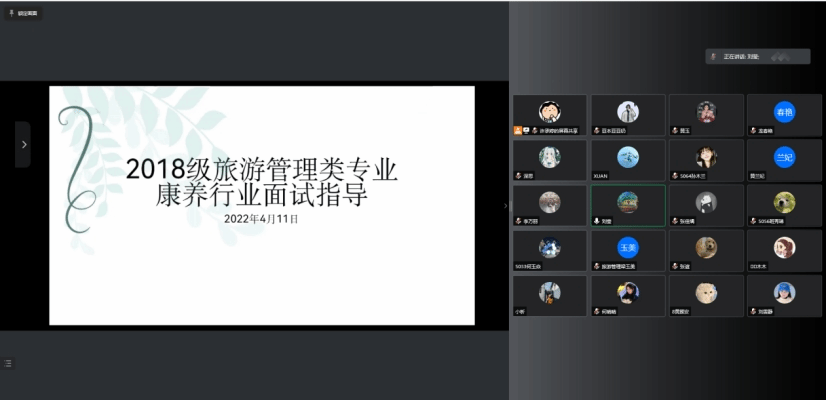Click the pin icon to lock the screen view
Screen dimensions: 826x400
click(x=11, y=13)
